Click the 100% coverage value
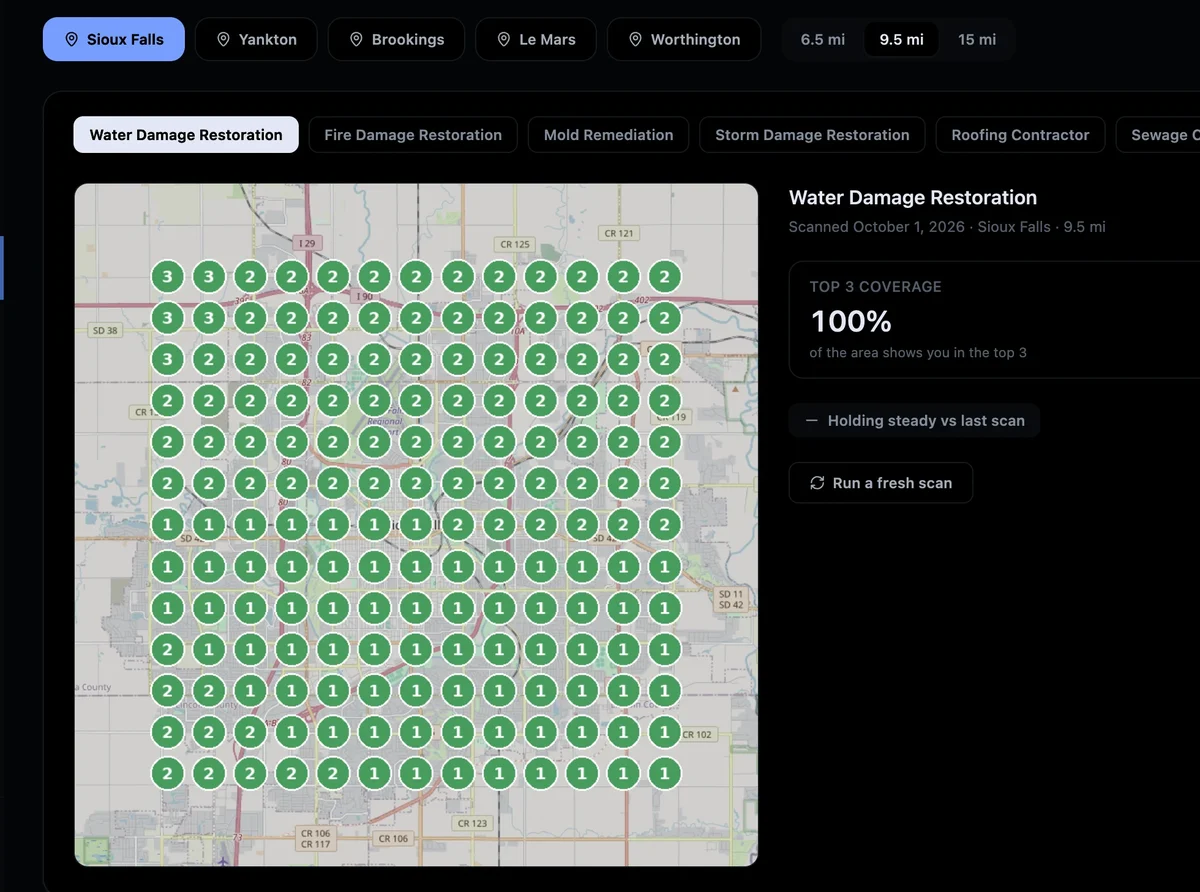This screenshot has height=892, width=1200. tap(851, 321)
